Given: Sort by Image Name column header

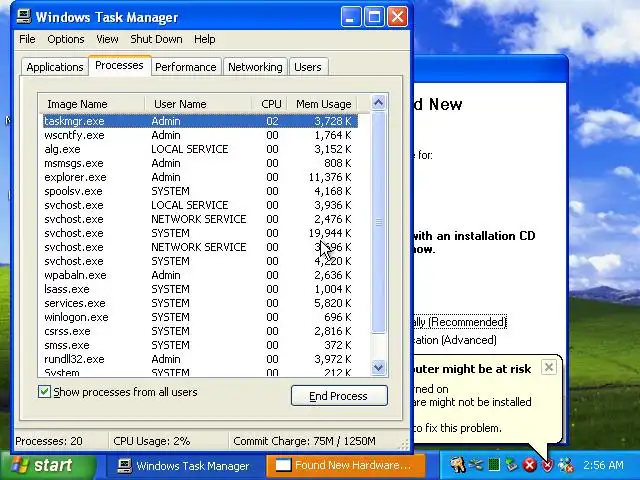Looking at the screenshot, I should (92, 104).
